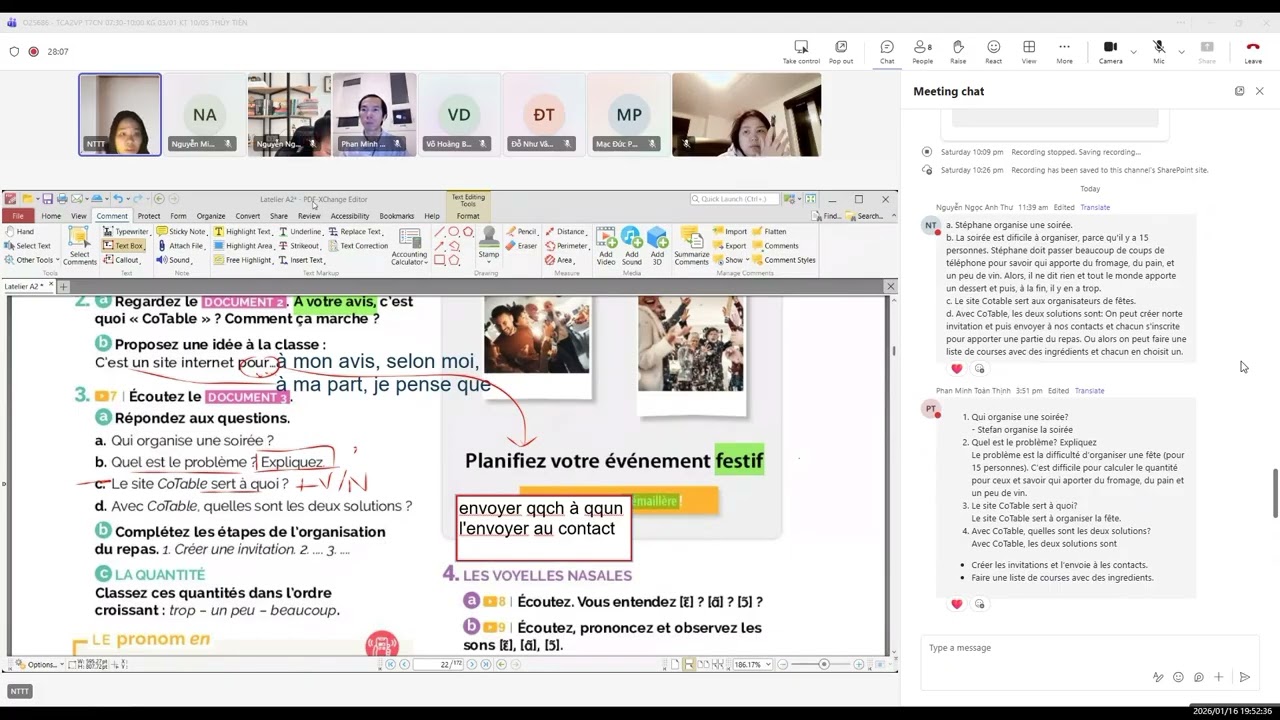1280x720 pixels.
Task: Select the NTTT participant video thumbnail
Action: (120, 114)
